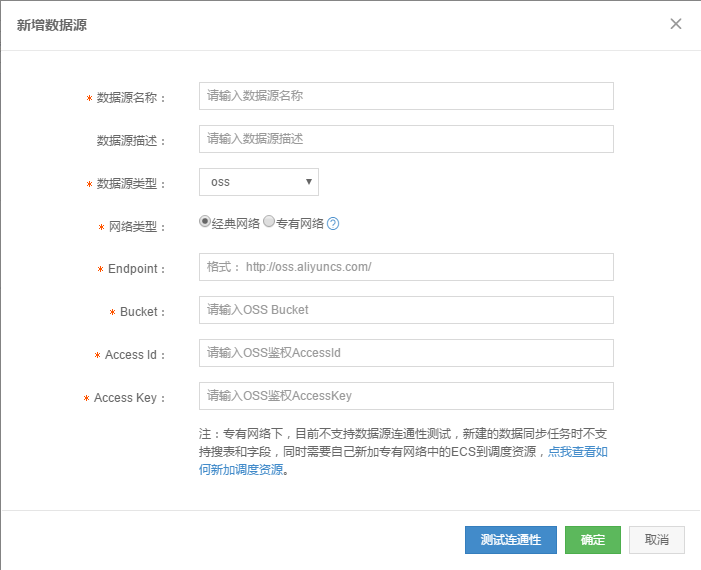The width and height of the screenshot is (701, 570).
Task: Select the 专有网络 radio button
Action: click(x=269, y=221)
